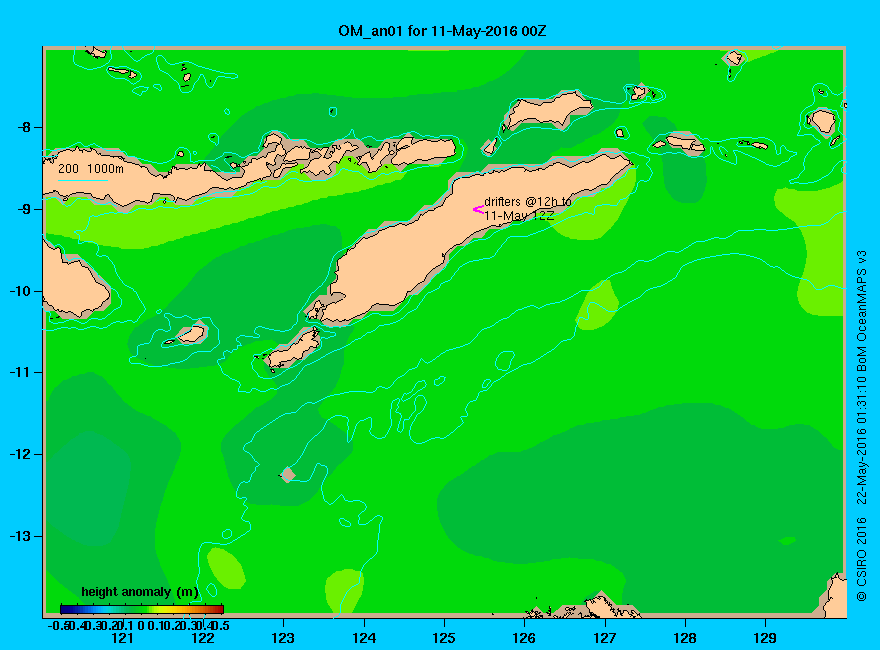
Task: Click the magenta drifter arrow marker
Action: tap(478, 210)
